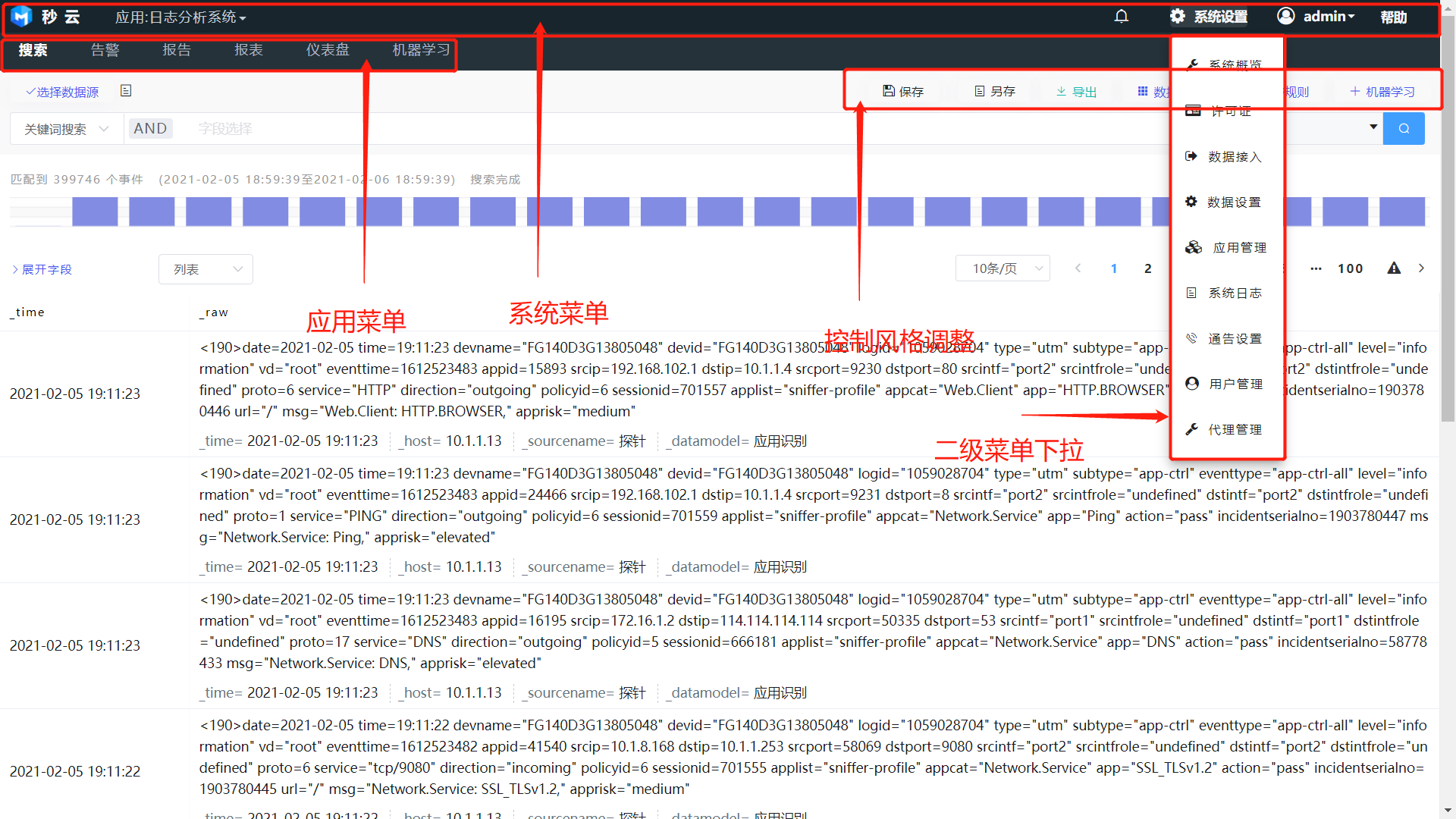1456x819 pixels.
Task: Click the 导出 export download button
Action: coord(1076,92)
